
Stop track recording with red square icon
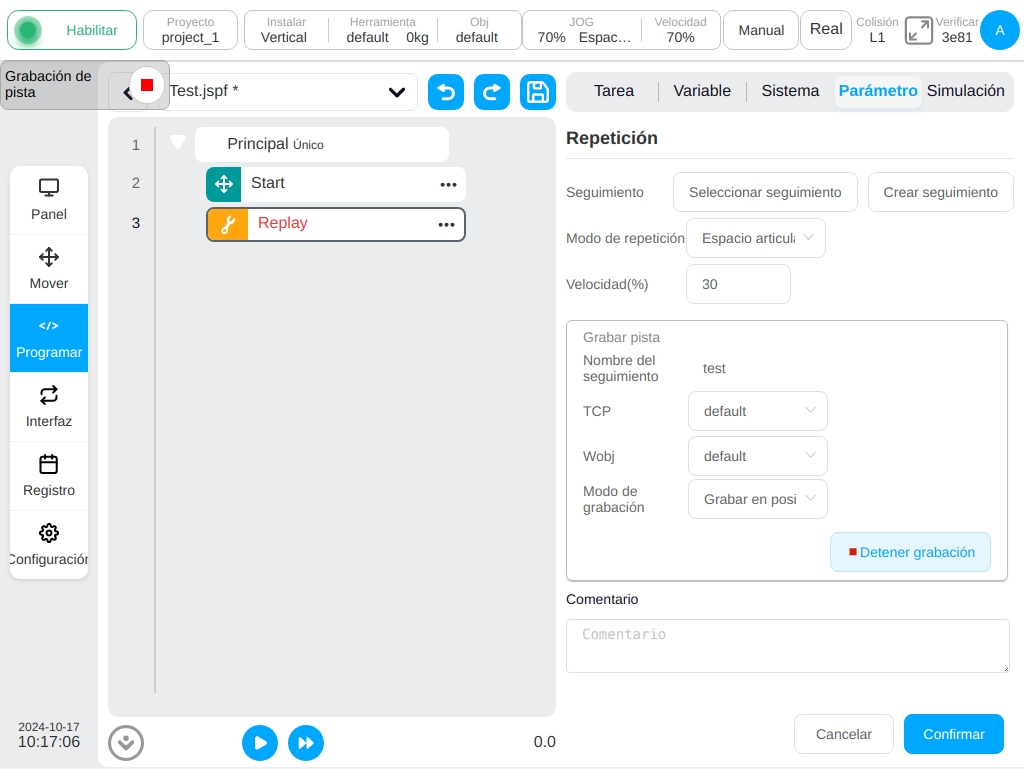(x=147, y=86)
